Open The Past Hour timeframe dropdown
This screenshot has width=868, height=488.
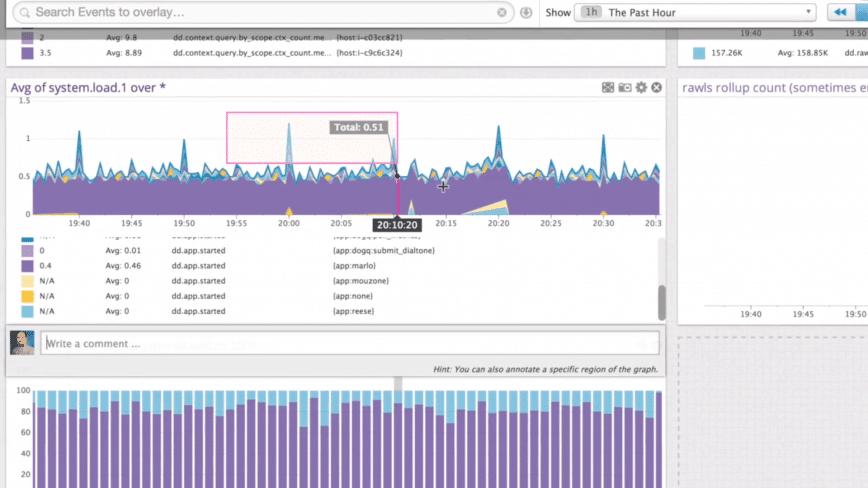tap(695, 12)
